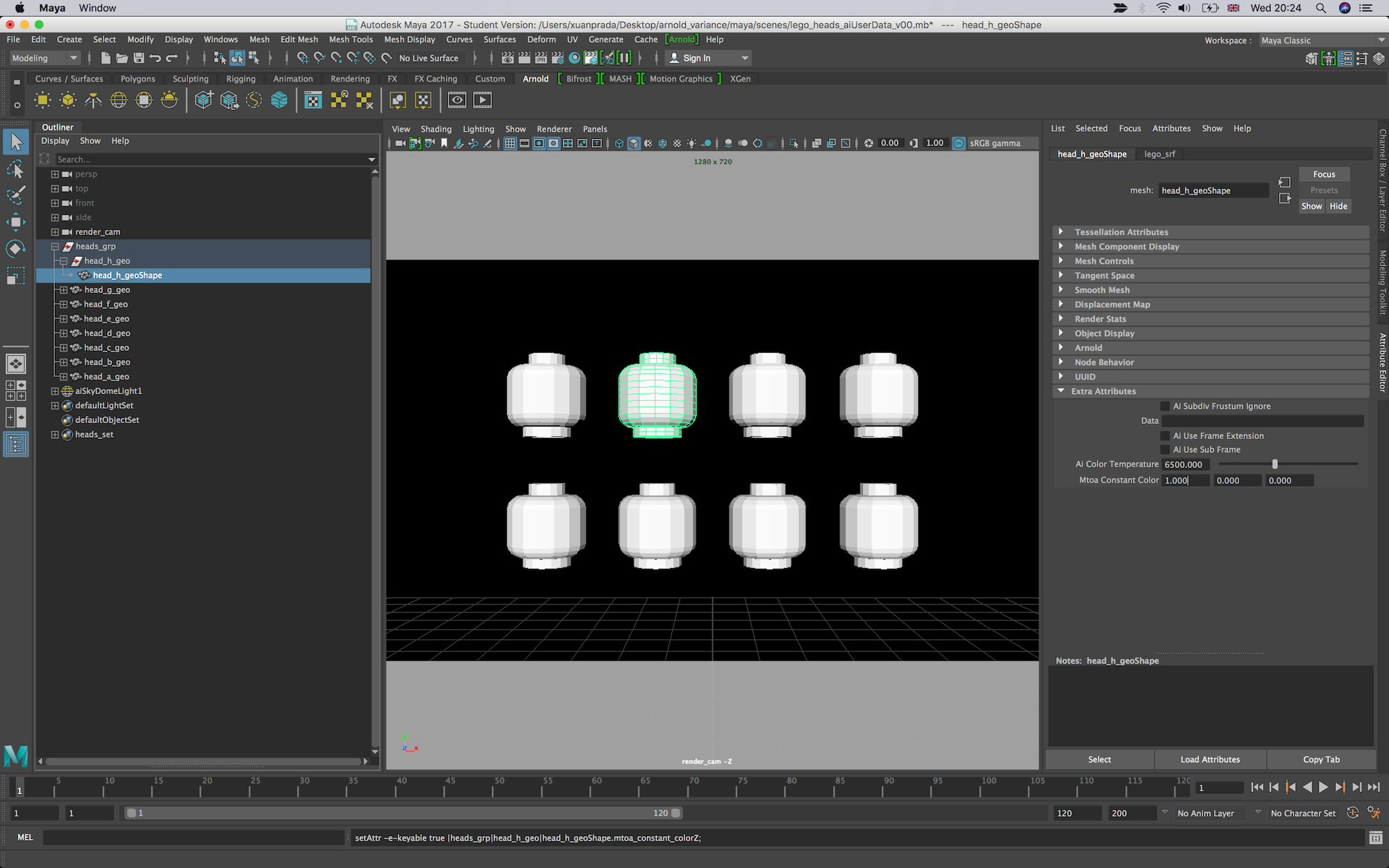Click the Outliner search field
The height and width of the screenshot is (868, 1389).
[x=213, y=159]
